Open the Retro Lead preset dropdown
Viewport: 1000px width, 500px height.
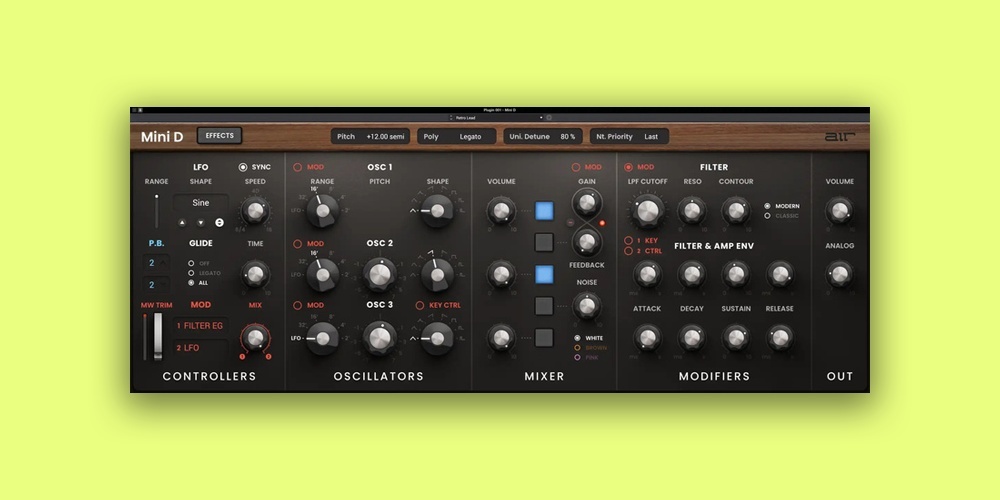click(x=497, y=118)
